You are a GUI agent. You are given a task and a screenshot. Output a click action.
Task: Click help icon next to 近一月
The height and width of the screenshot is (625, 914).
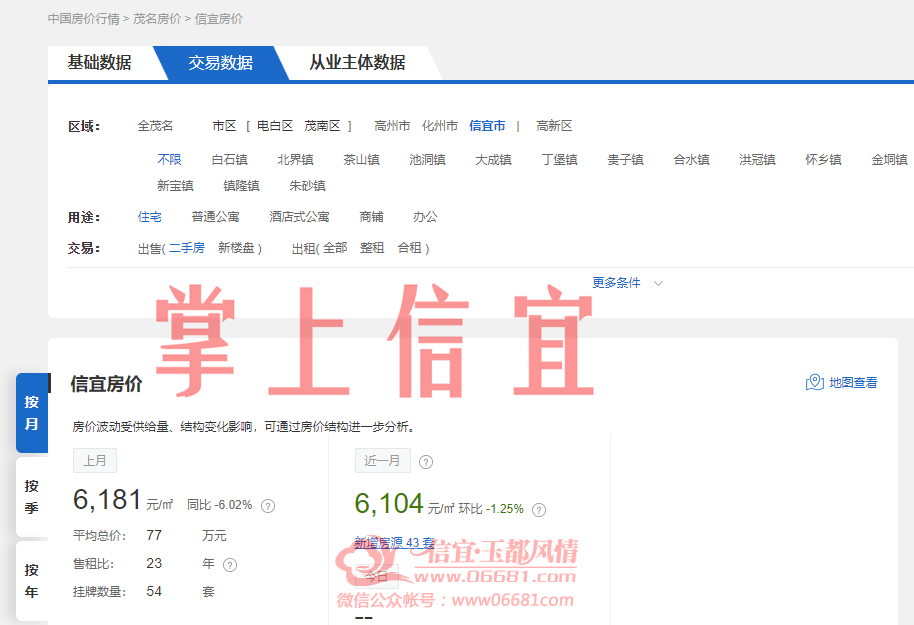(426, 462)
